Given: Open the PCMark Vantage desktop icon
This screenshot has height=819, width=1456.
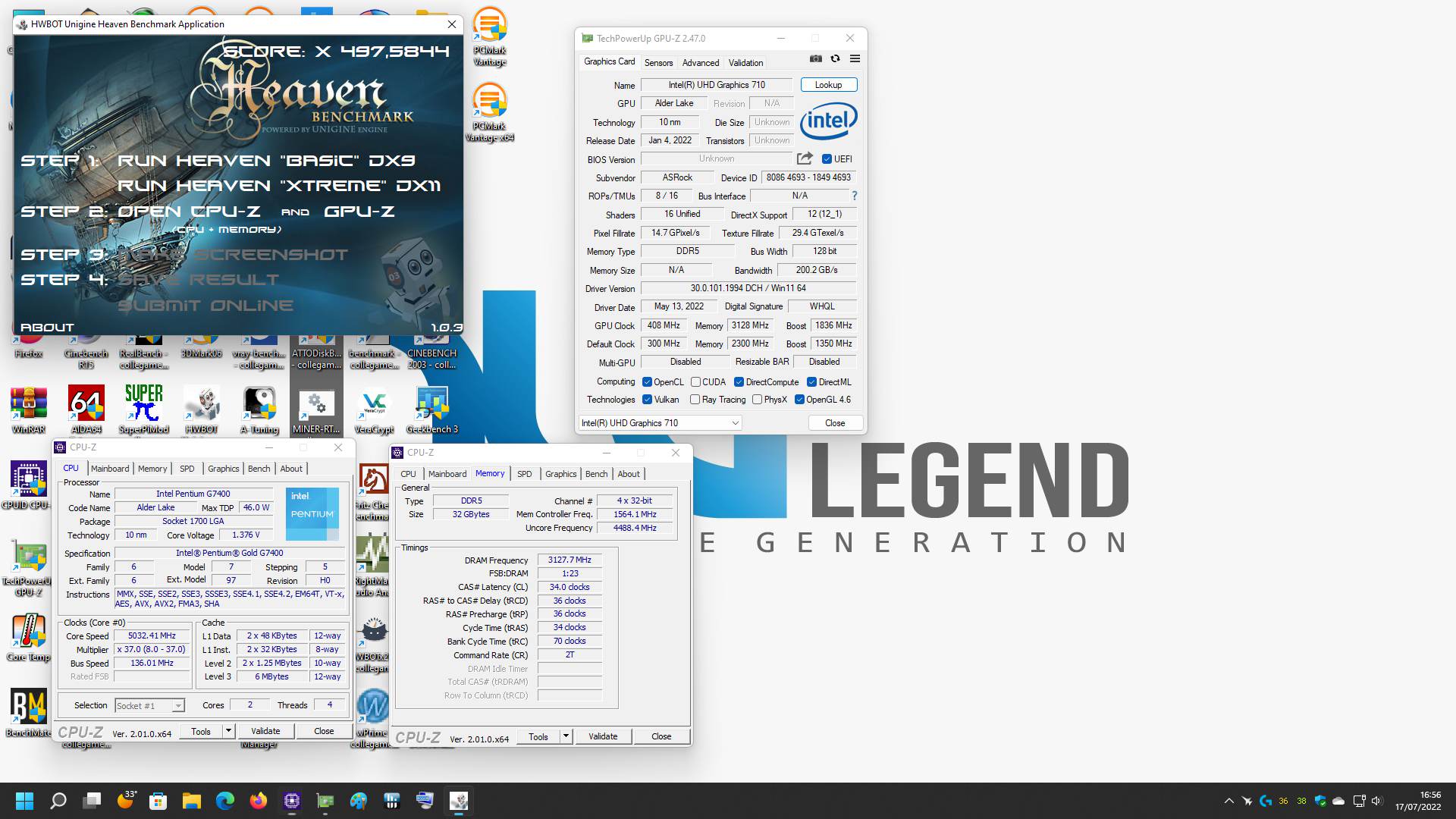Looking at the screenshot, I should pyautogui.click(x=490, y=36).
